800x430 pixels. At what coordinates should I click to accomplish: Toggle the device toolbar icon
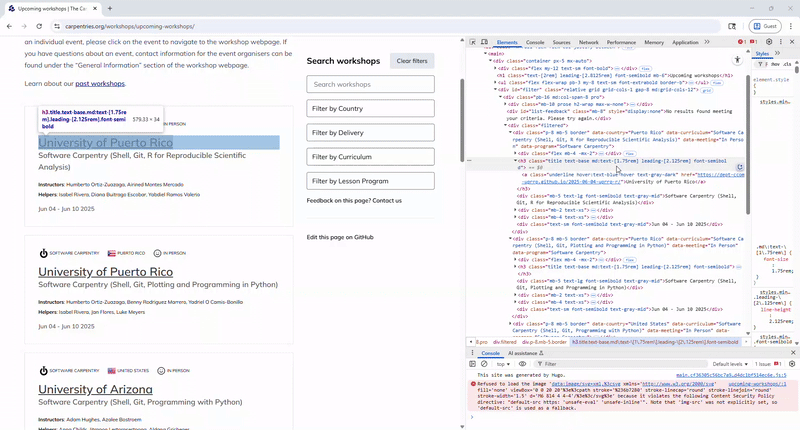click(x=485, y=42)
